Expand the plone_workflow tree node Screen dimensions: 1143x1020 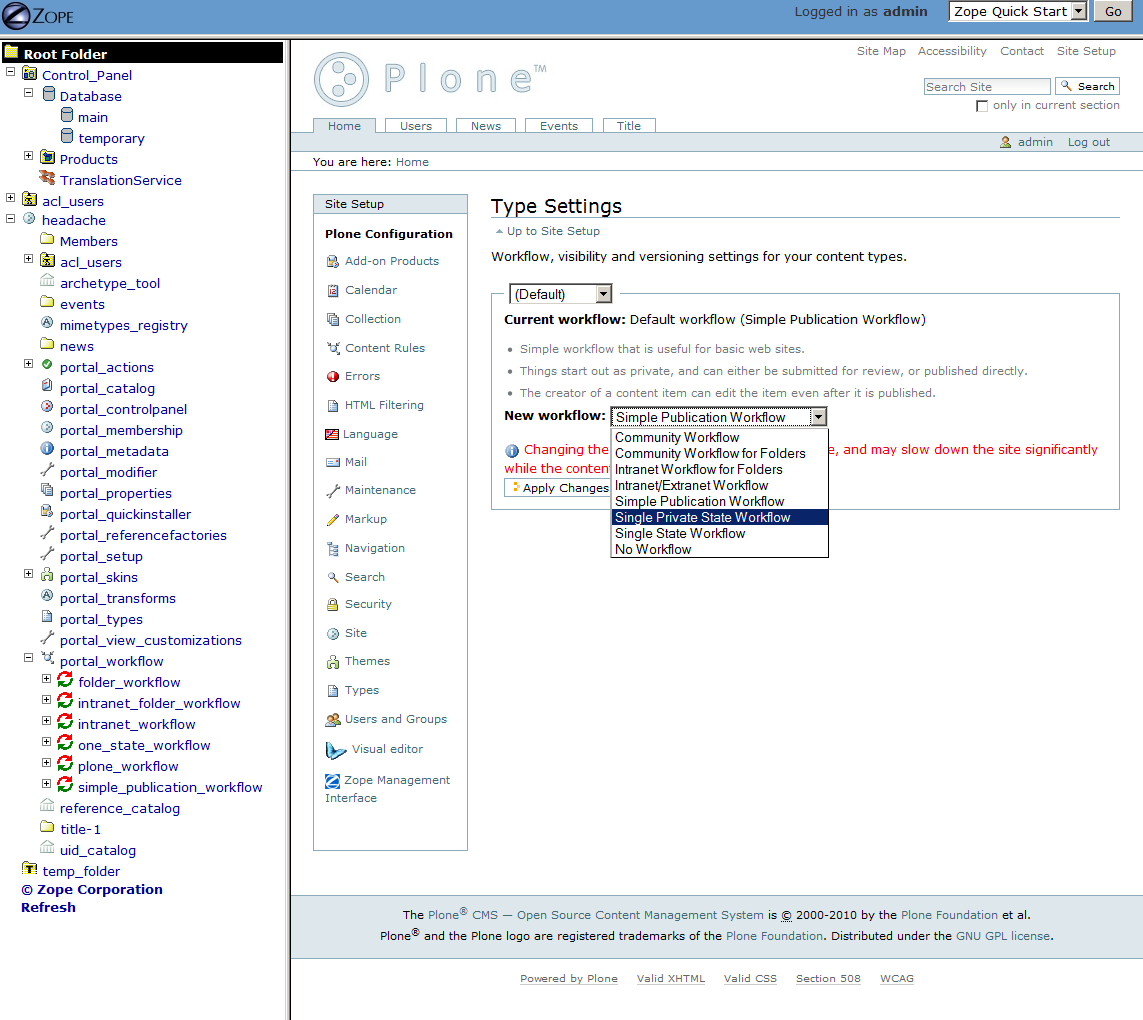[x=47, y=763]
